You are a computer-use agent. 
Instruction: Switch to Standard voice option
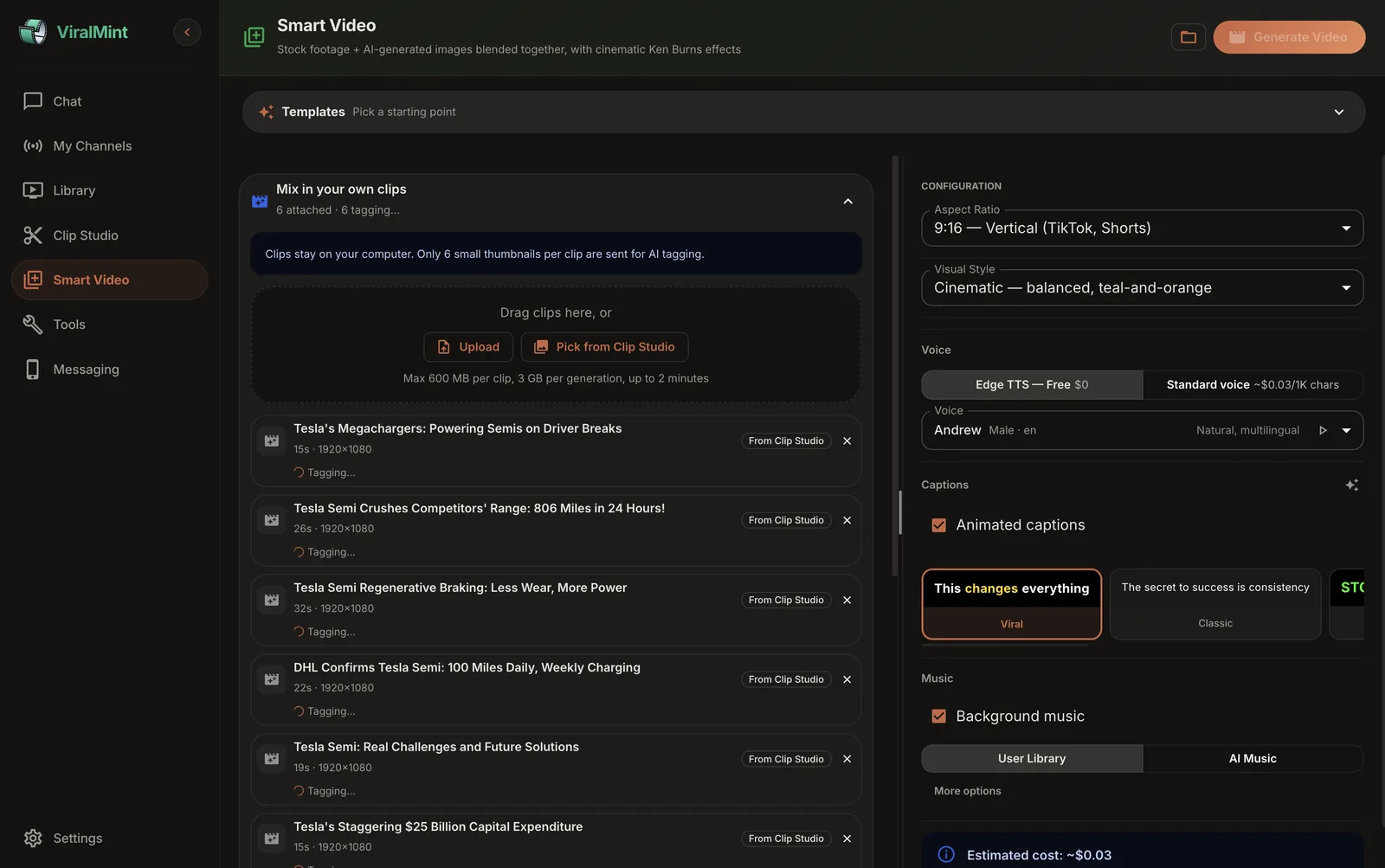point(1253,385)
